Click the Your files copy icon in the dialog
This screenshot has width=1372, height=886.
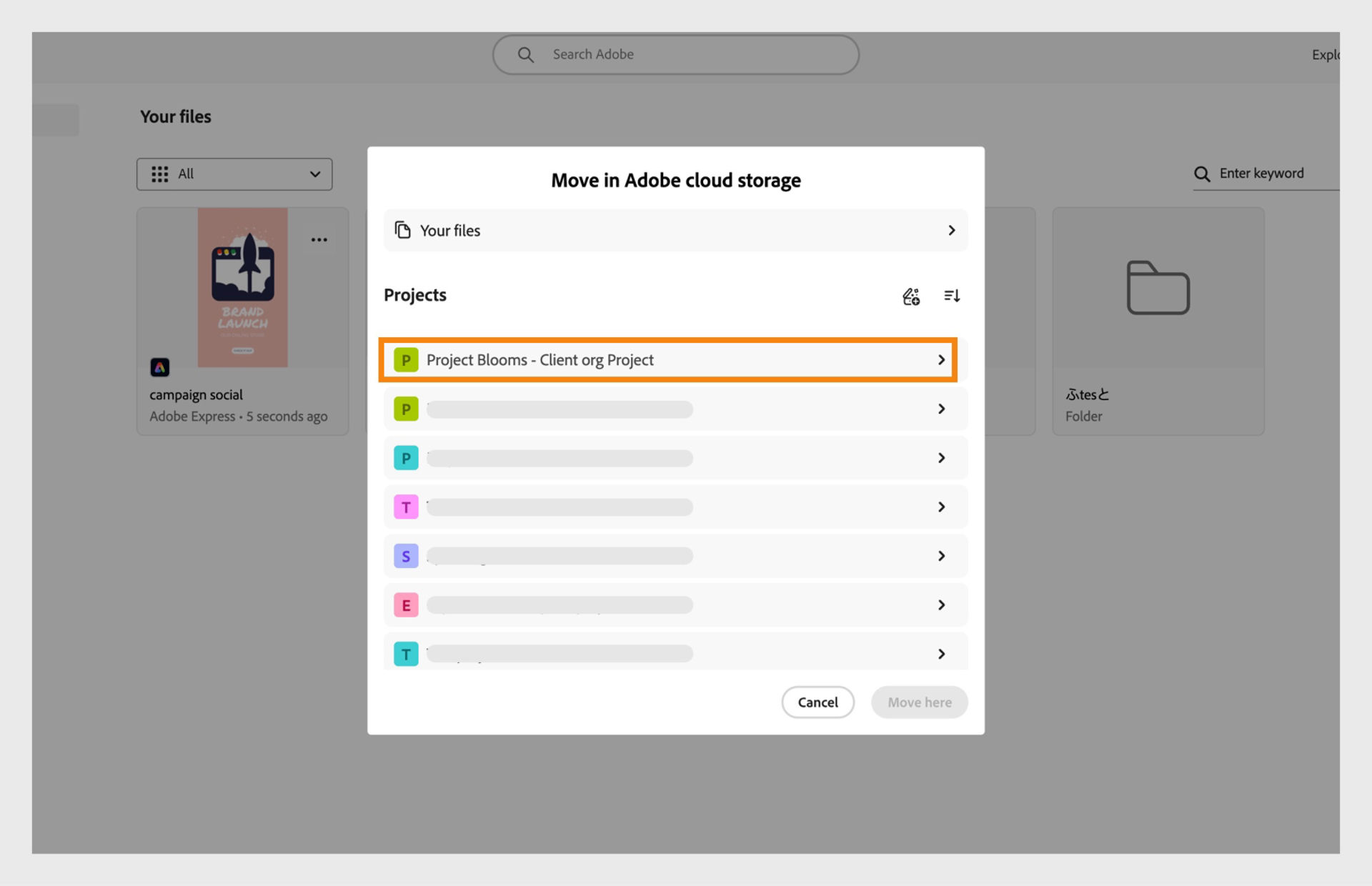(402, 230)
